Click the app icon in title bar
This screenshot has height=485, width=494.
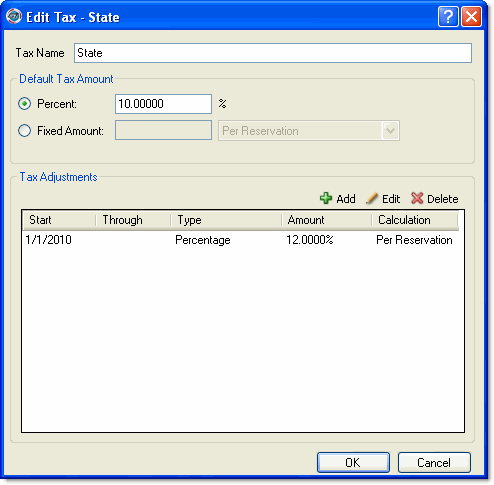pos(14,16)
